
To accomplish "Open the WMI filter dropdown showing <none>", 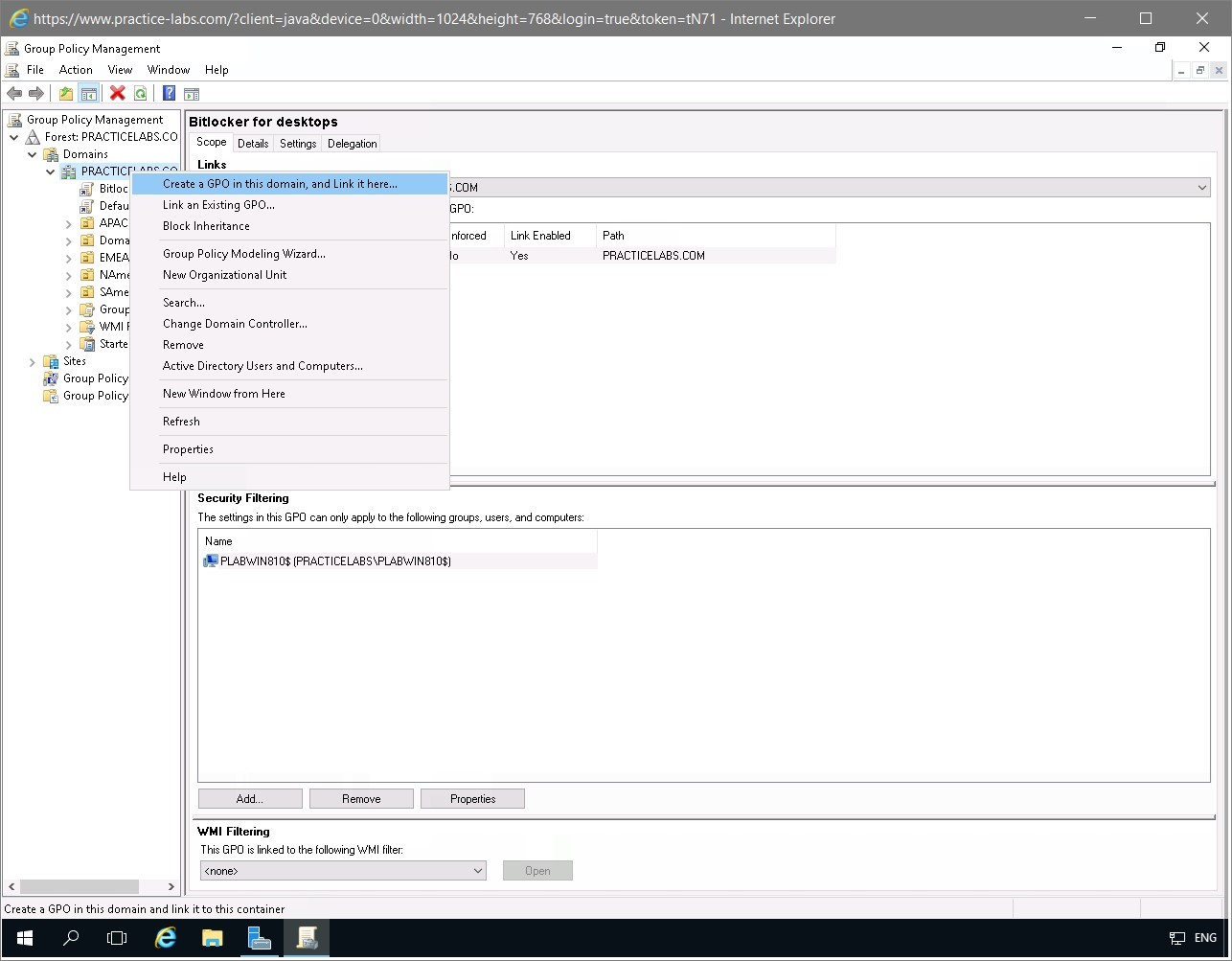I will pyautogui.click(x=477, y=870).
